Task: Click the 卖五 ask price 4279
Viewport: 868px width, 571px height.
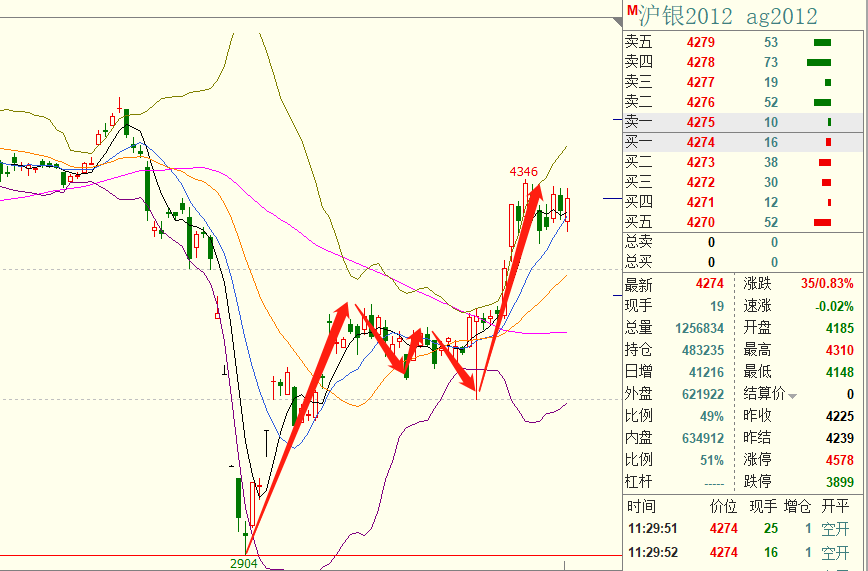Action: pos(700,42)
